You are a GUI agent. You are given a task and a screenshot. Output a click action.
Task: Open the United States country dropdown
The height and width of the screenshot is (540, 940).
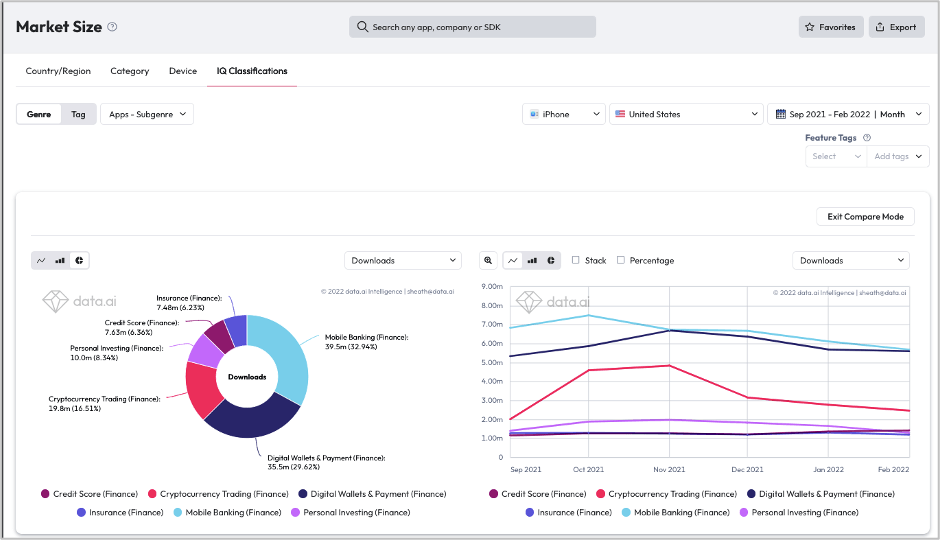point(686,114)
